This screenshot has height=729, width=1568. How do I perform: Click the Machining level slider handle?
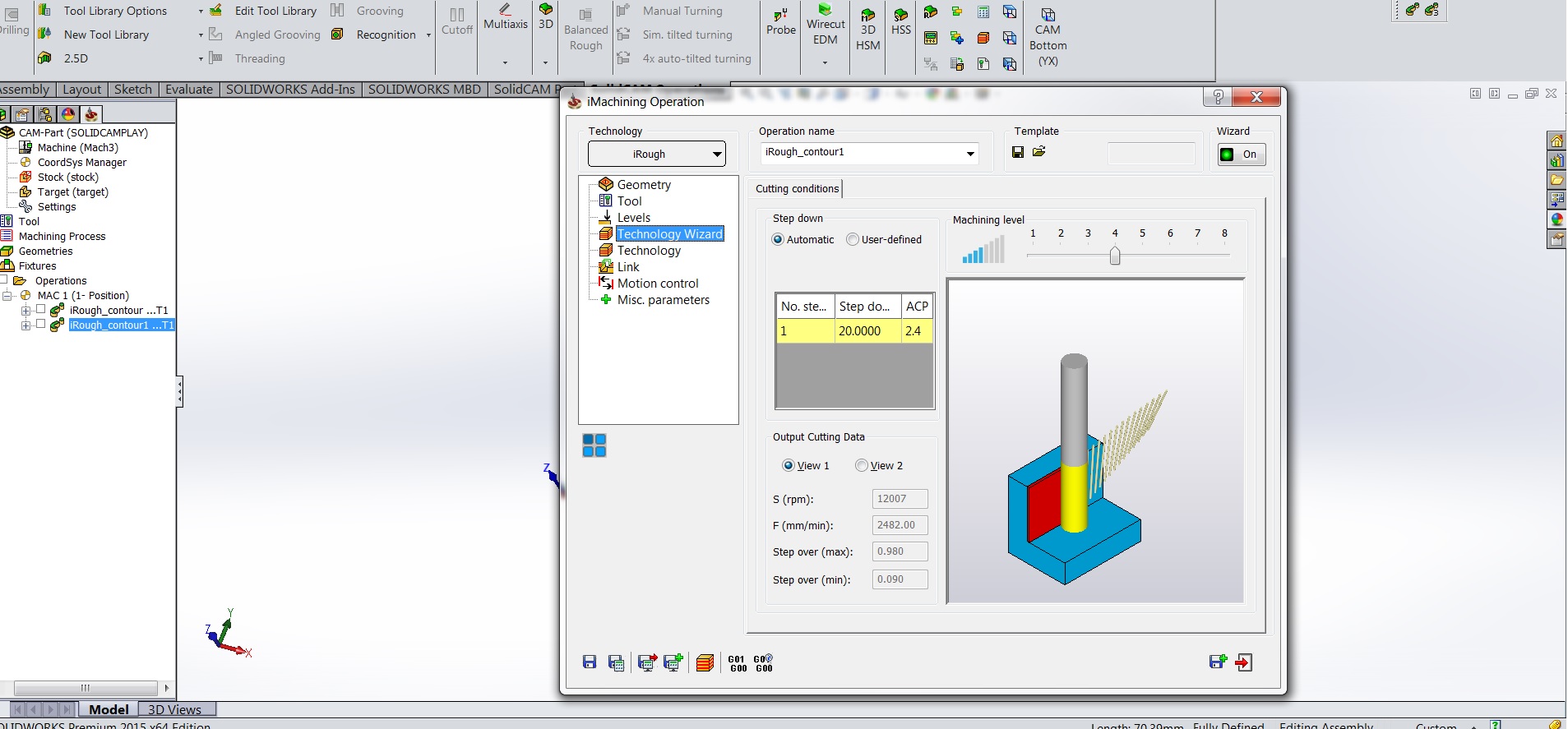(1115, 256)
